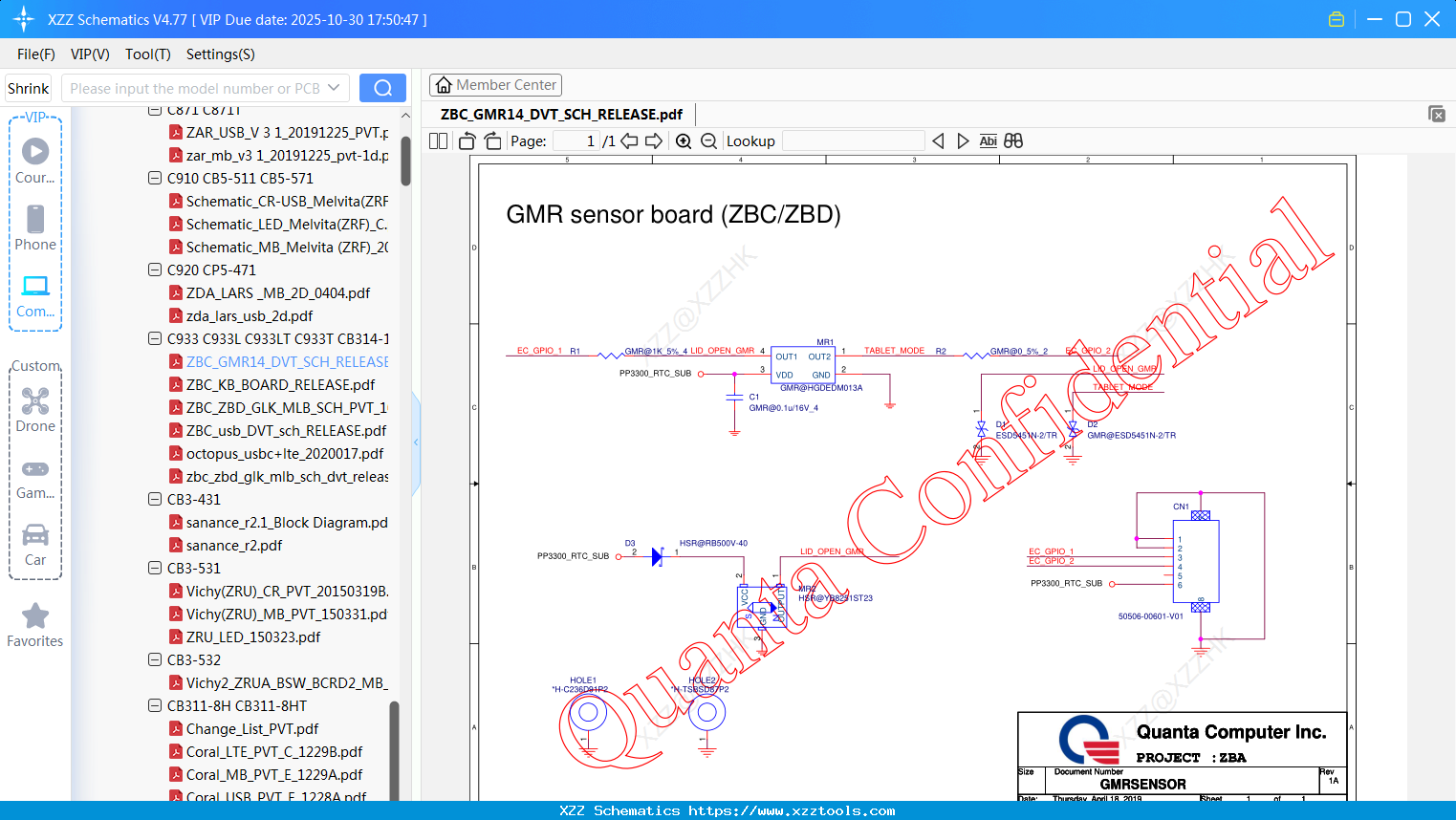The width and height of the screenshot is (1456, 820).
Task: Open Vichy2_ZRUA_BSW_BCRD2_MB file
Action: [x=287, y=682]
